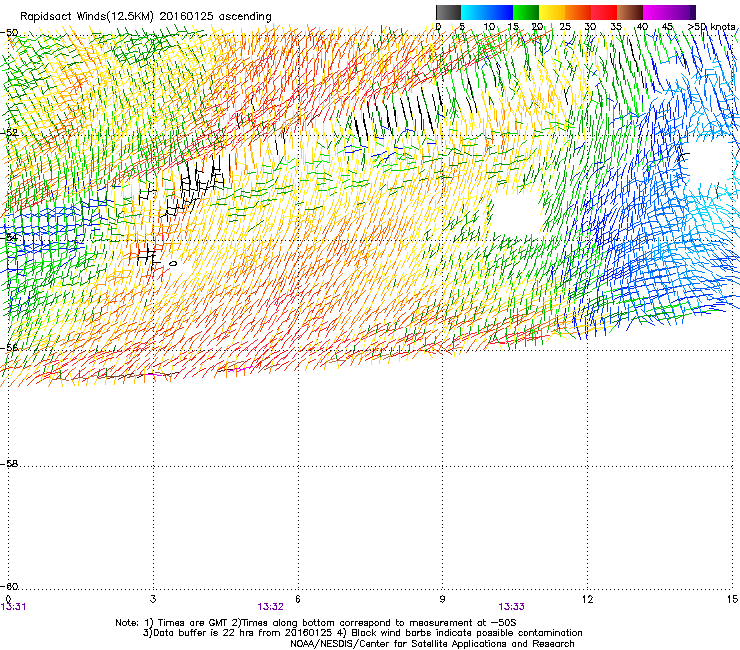The height and width of the screenshot is (650, 740).
Task: Click the '-56' latitude axis label
Action: (9, 348)
